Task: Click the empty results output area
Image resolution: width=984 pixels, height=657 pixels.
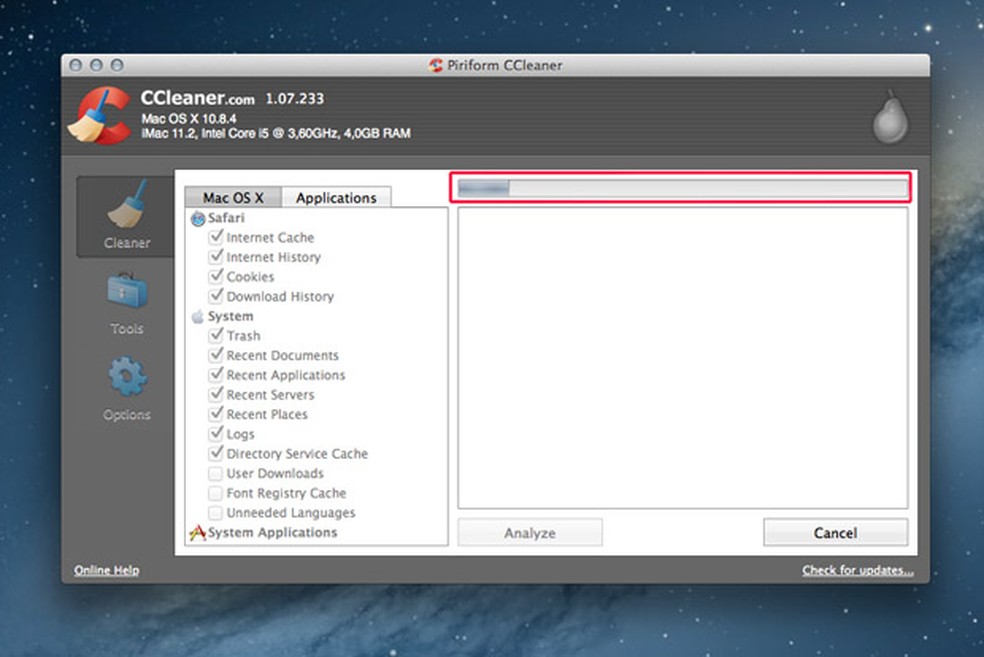Action: click(683, 358)
